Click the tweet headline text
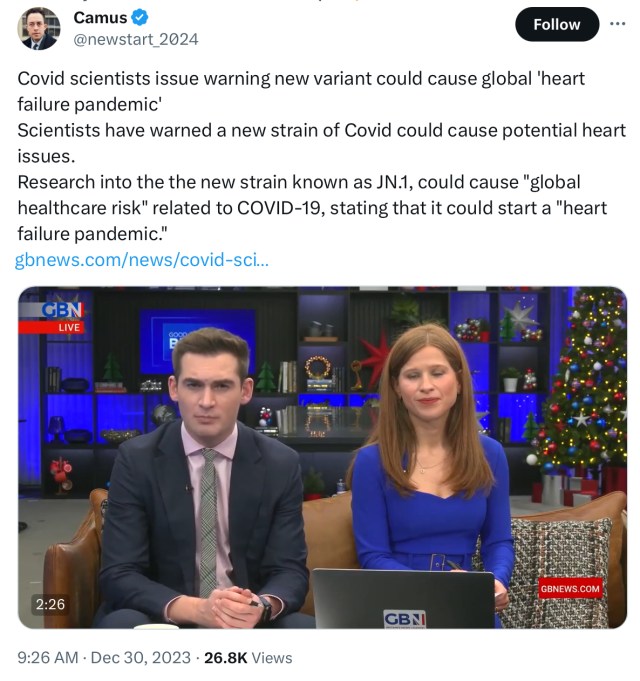The image size is (640, 681). [301, 91]
